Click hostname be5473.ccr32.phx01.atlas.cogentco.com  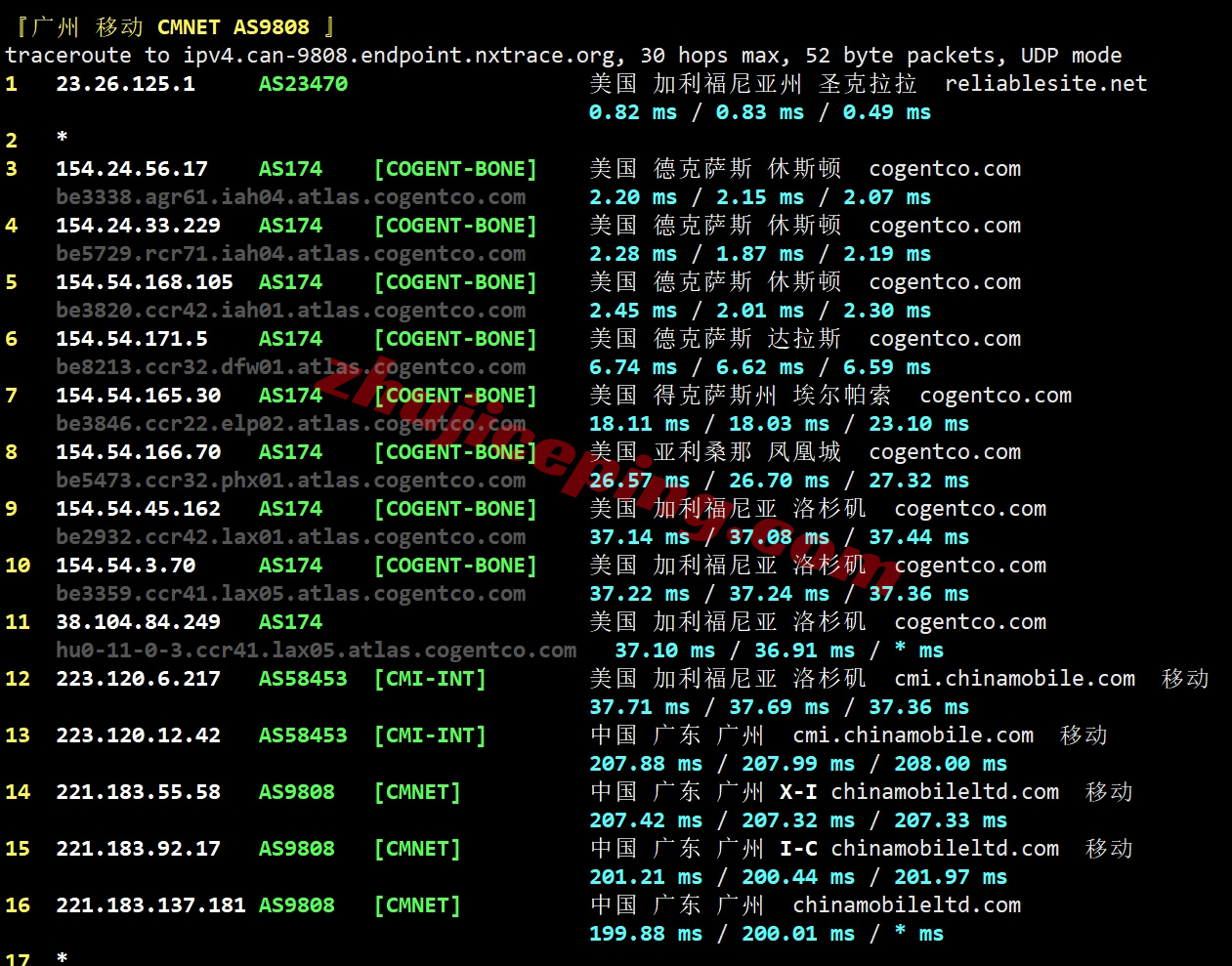tap(290, 481)
